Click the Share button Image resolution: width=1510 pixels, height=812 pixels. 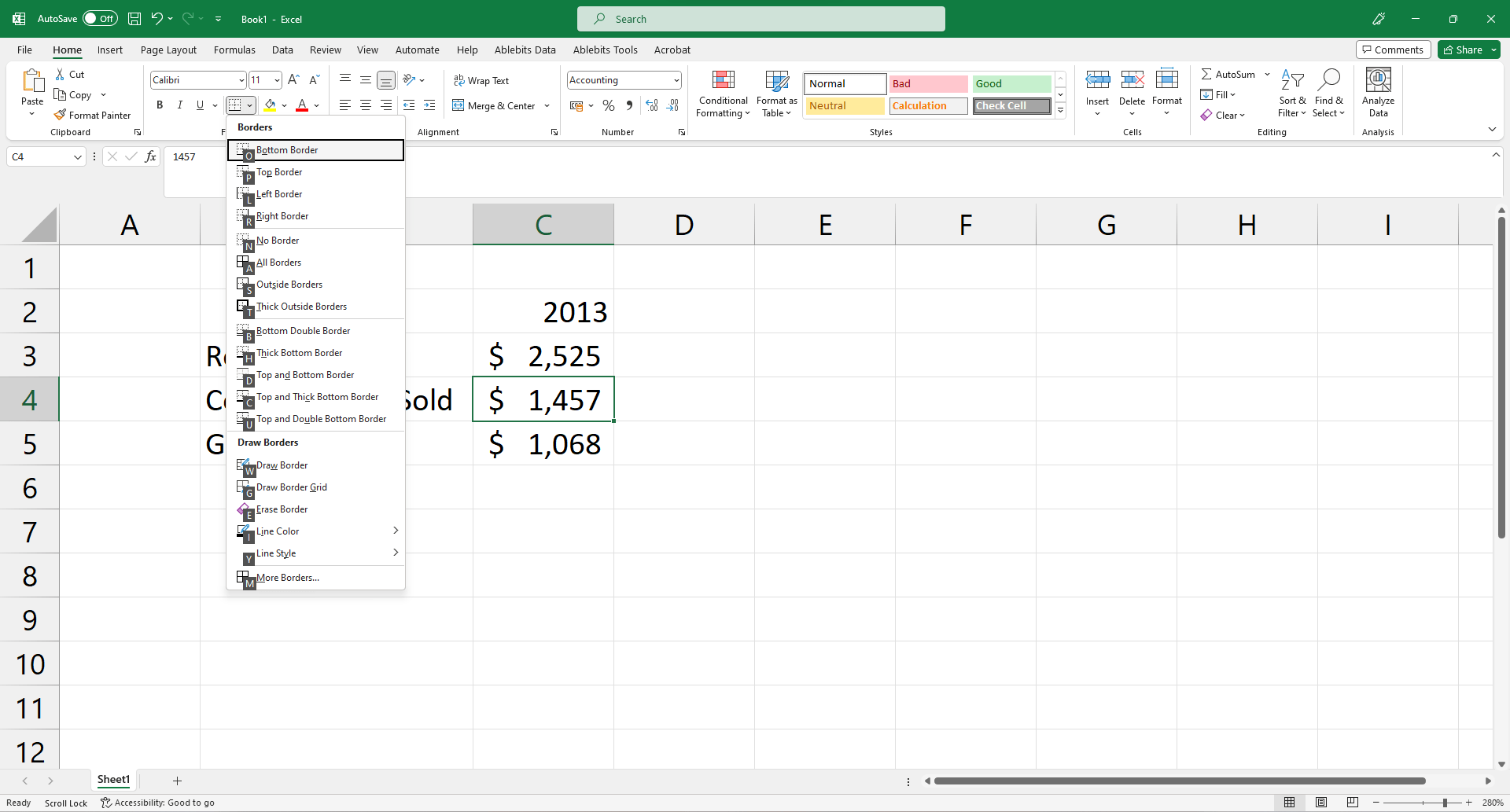pos(1463,50)
